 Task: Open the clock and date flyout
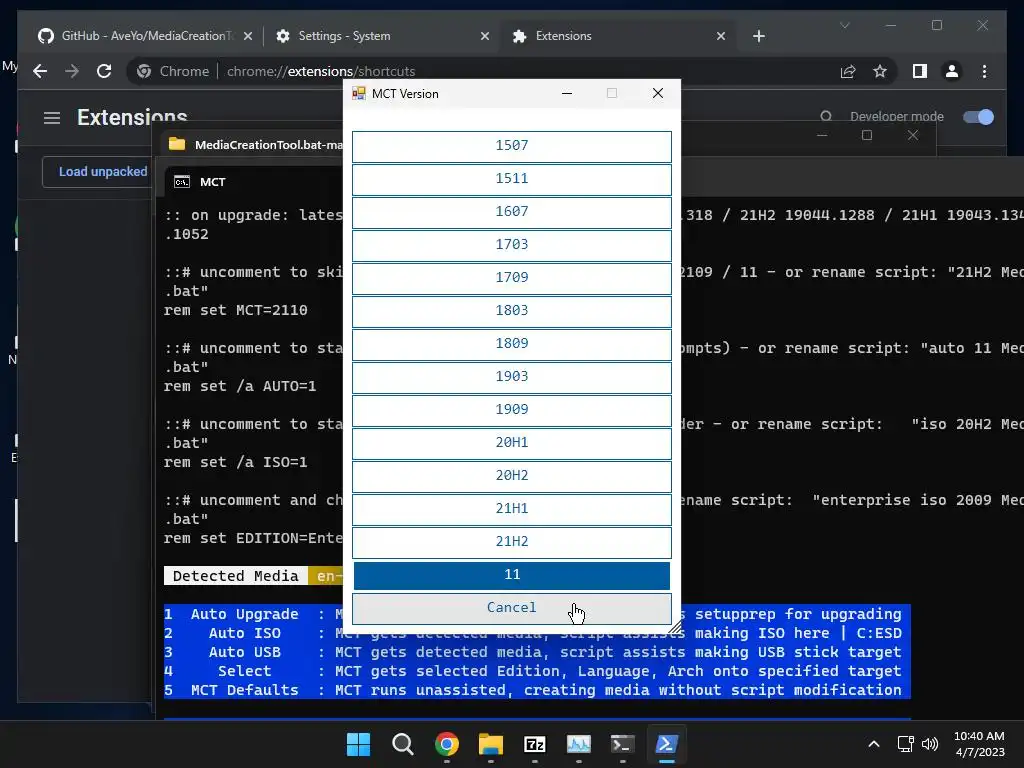coord(979,744)
